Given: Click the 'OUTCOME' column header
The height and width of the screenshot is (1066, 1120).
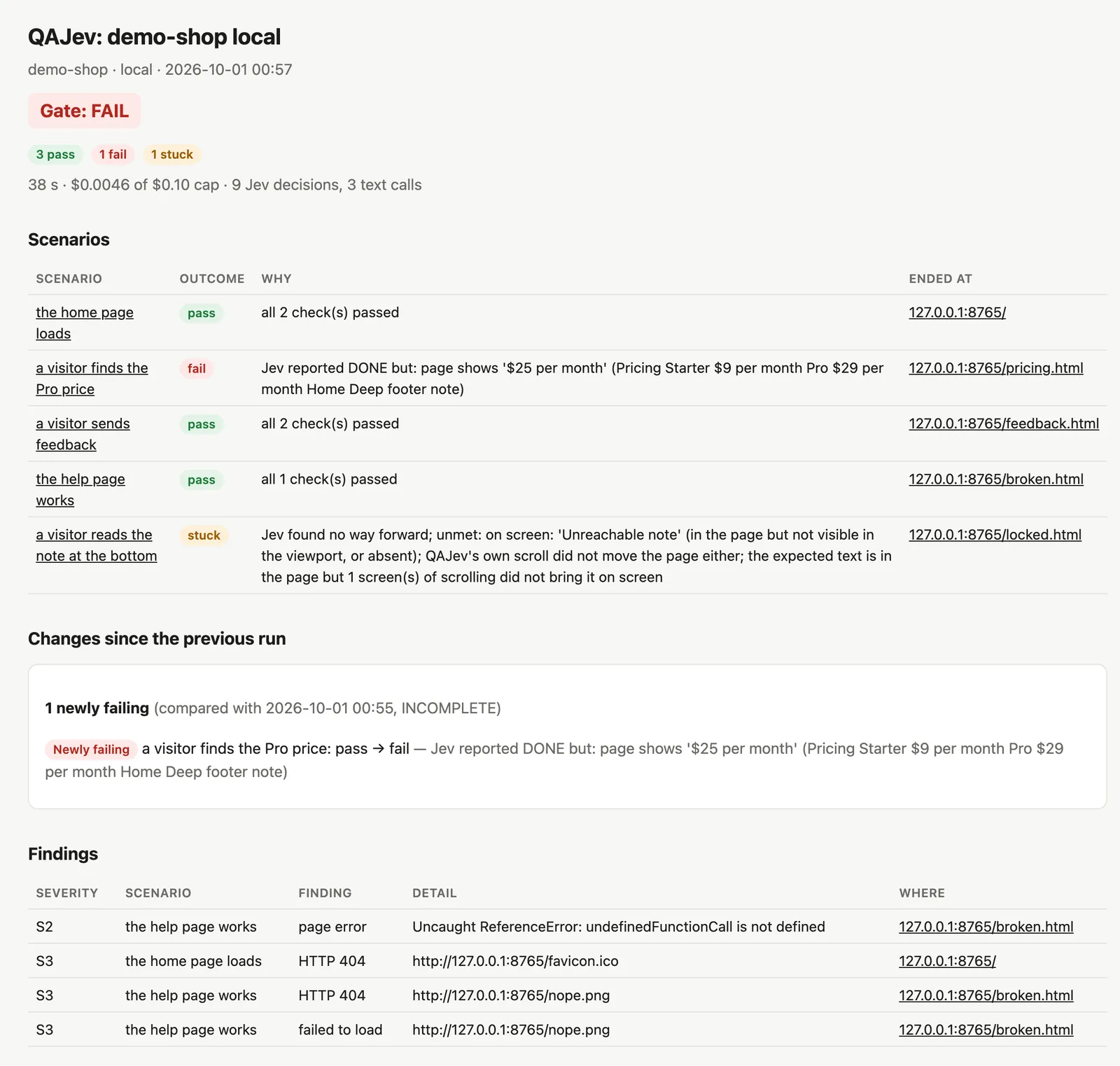Looking at the screenshot, I should tap(212, 279).
